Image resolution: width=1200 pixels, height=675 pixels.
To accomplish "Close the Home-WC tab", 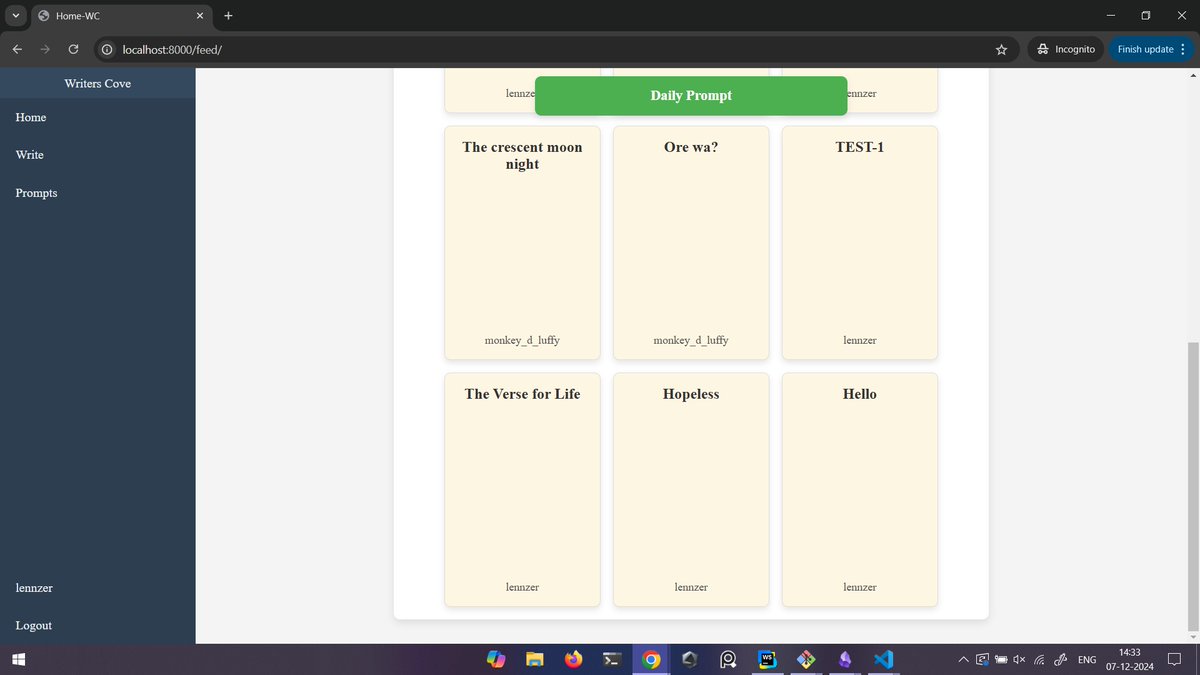I will 200,16.
